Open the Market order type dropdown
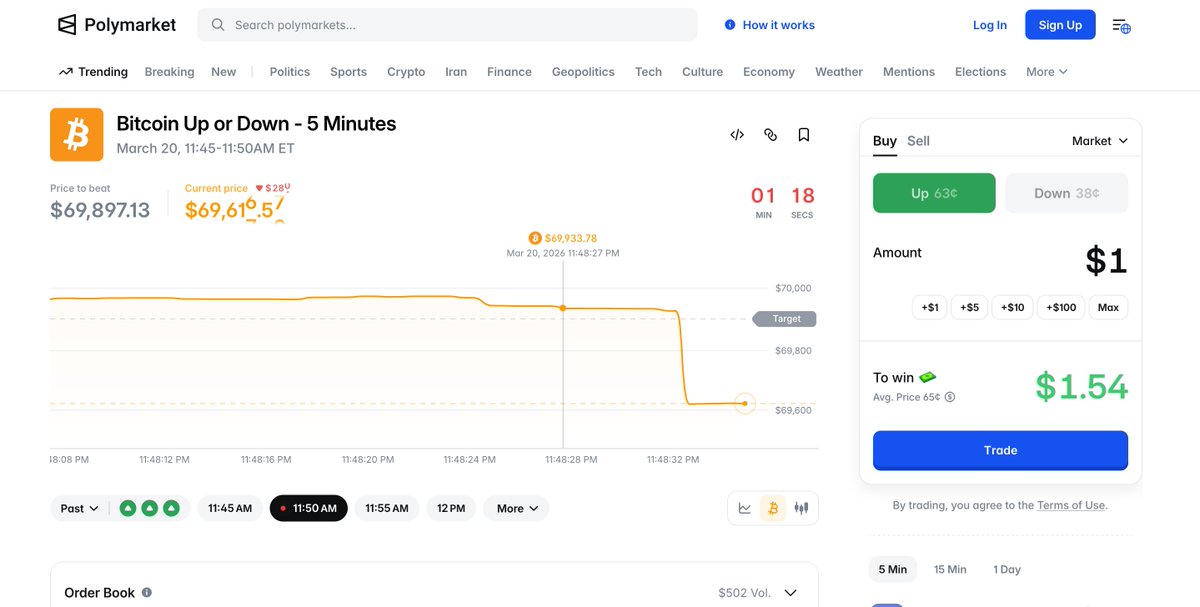Screen dimensions: 1200x607 pos(1100,141)
